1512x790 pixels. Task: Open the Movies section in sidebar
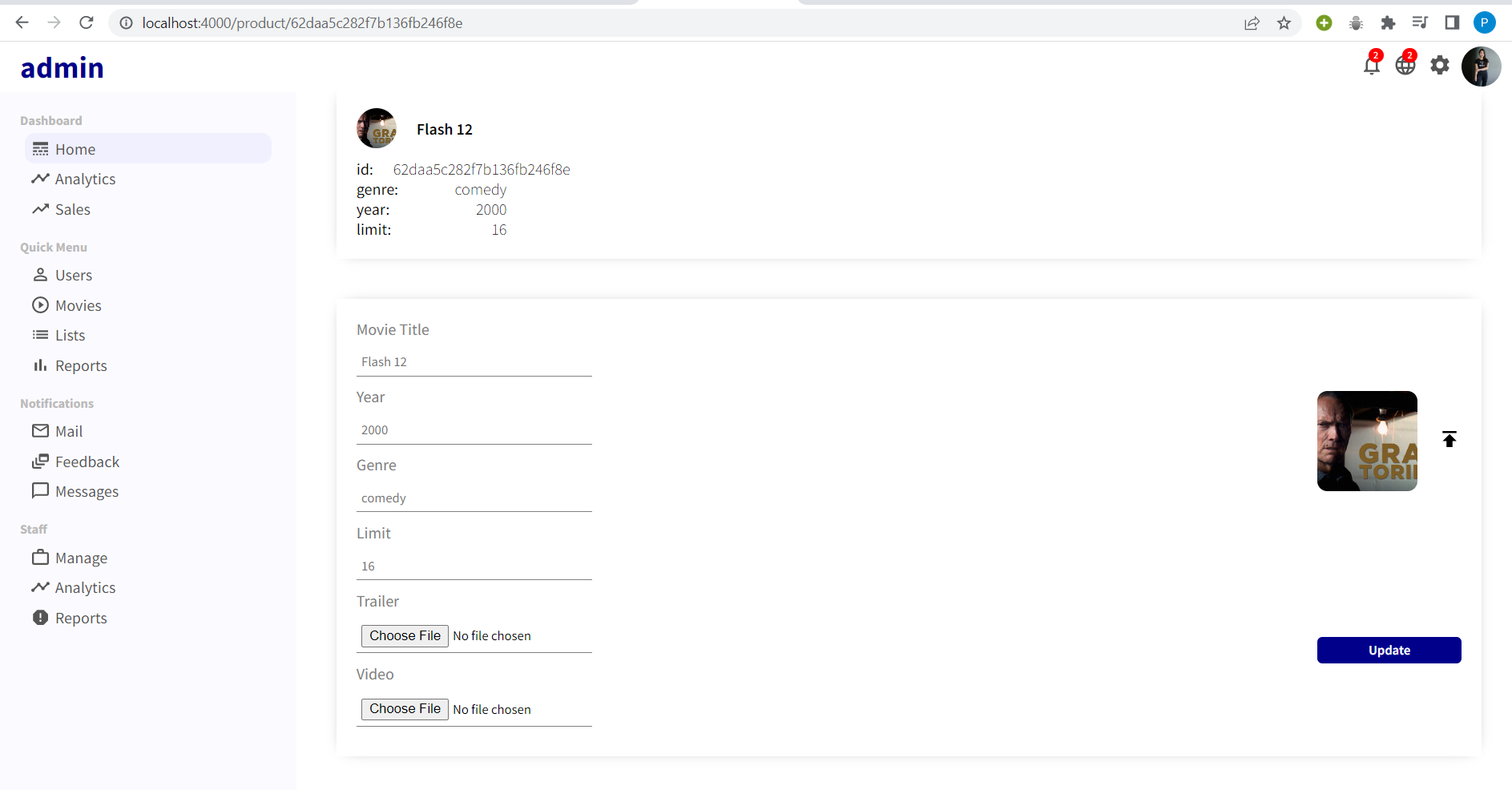coord(77,304)
